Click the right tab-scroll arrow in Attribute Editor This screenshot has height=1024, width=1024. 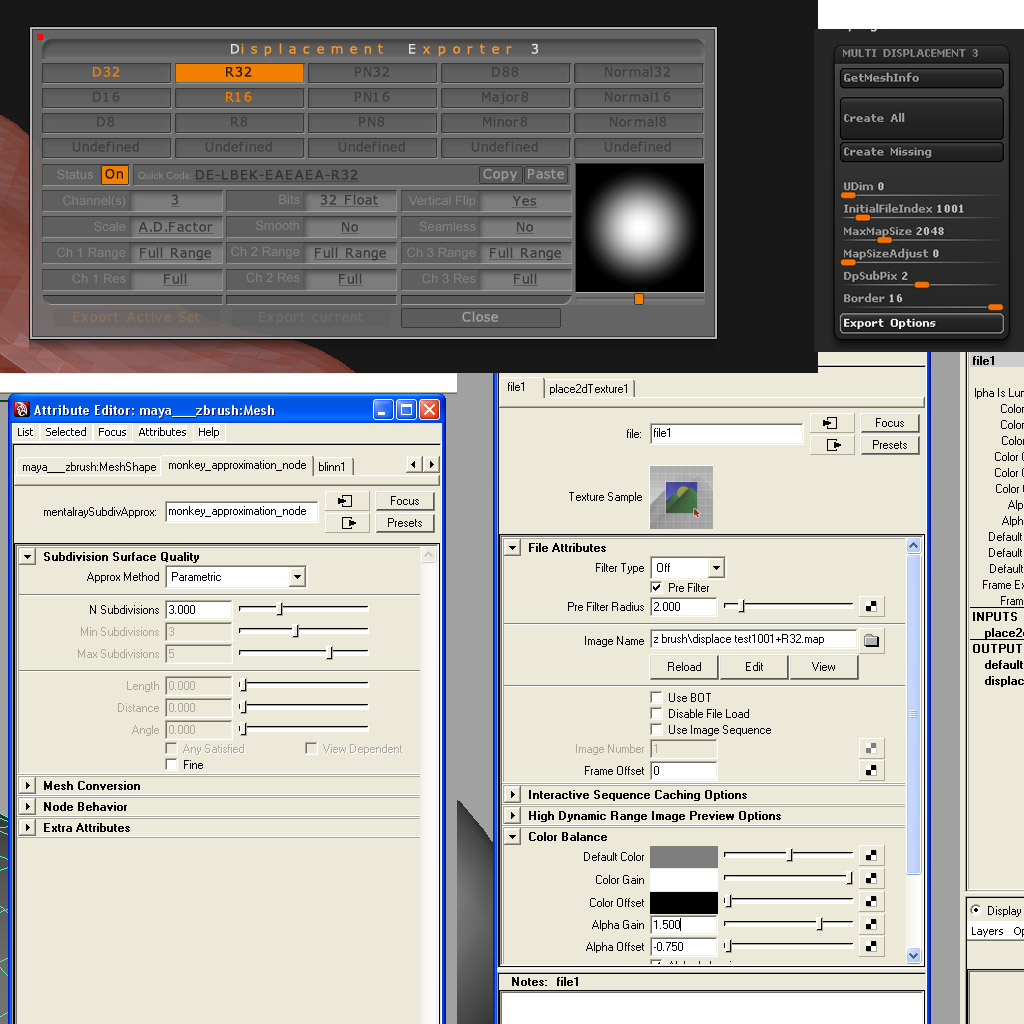coord(432,465)
